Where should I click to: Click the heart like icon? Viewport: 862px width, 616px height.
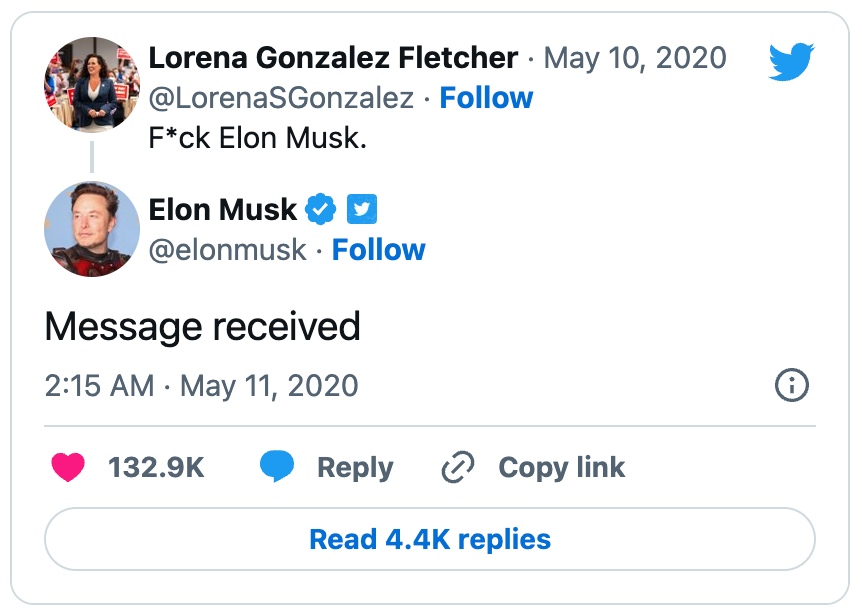68,467
